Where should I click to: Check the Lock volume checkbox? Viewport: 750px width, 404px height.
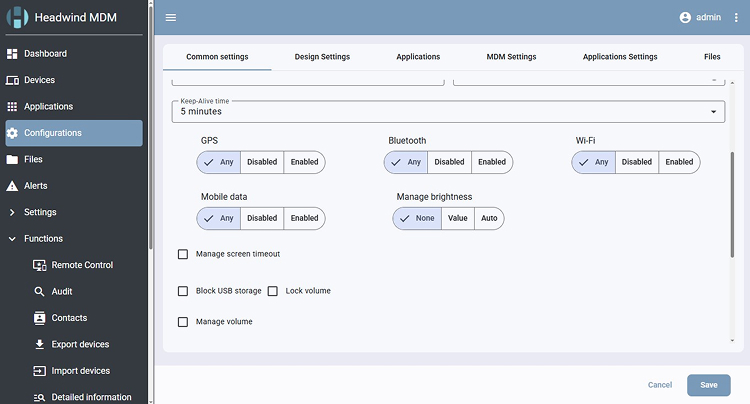(273, 291)
